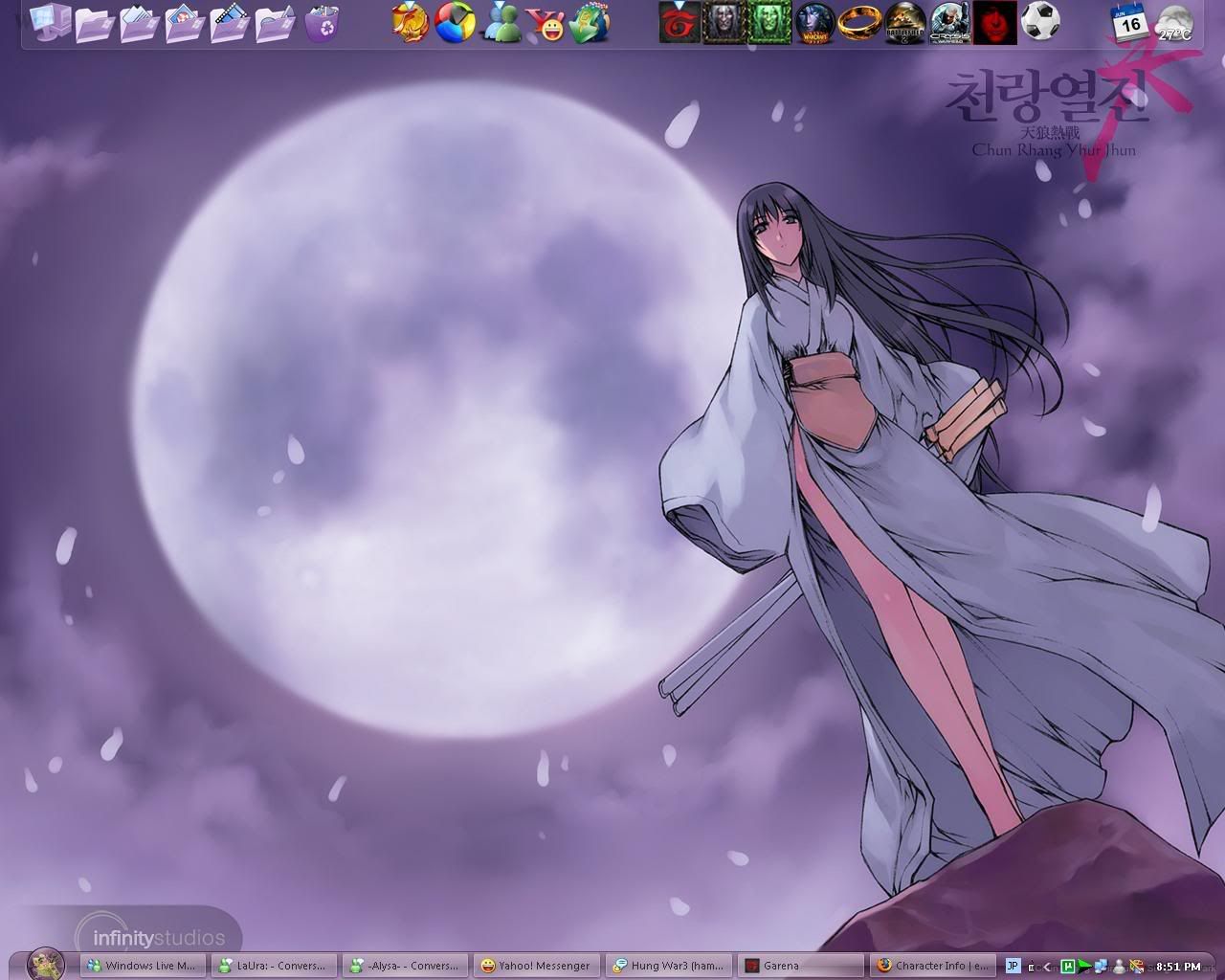Switch to Windows Live Messenger taskbar window
1225x980 pixels.
(x=144, y=966)
